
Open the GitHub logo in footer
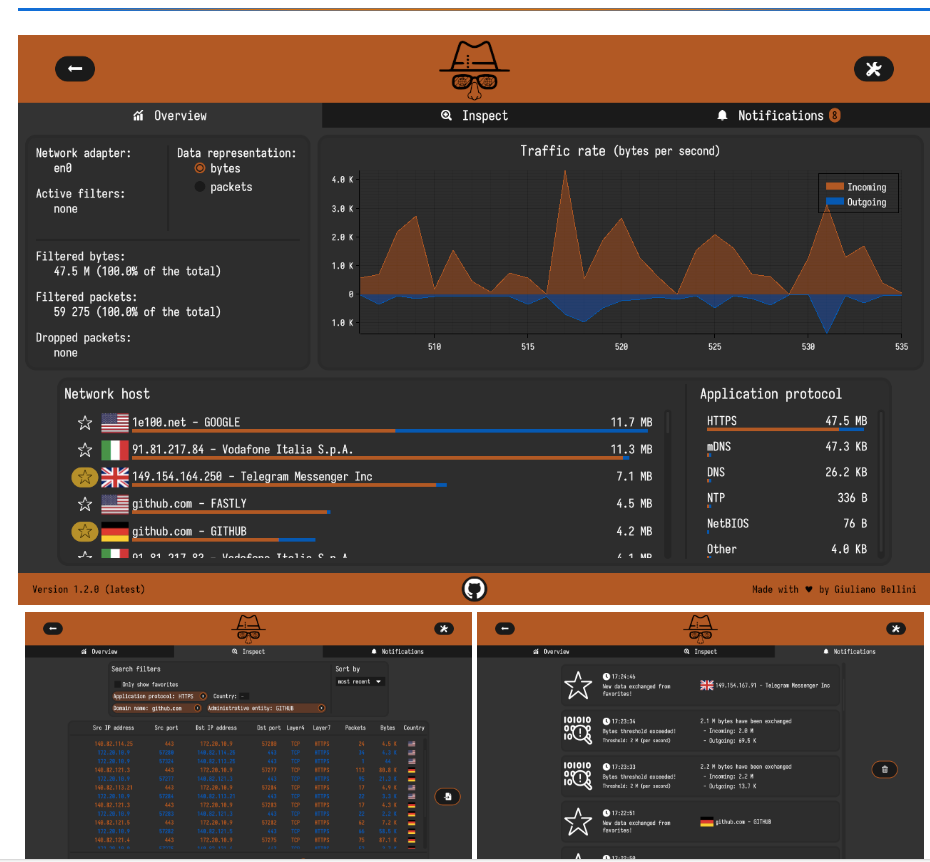[x=474, y=589]
